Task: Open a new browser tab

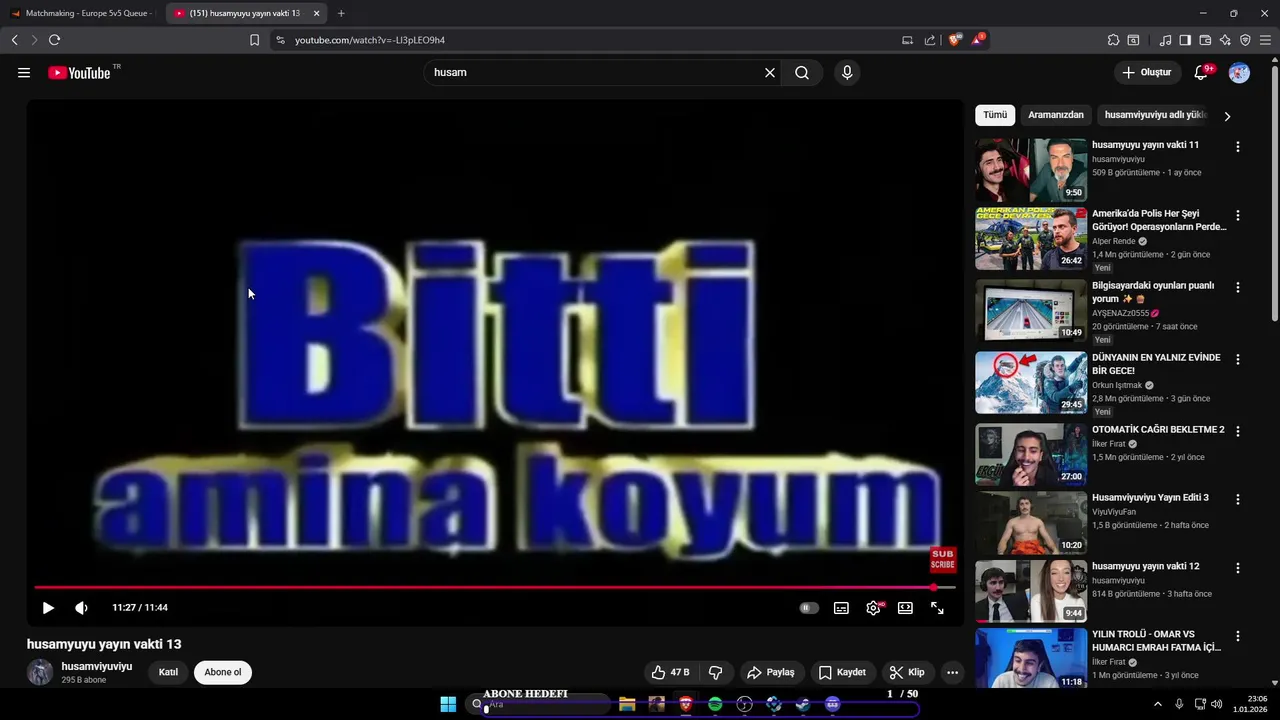Action: tap(341, 13)
